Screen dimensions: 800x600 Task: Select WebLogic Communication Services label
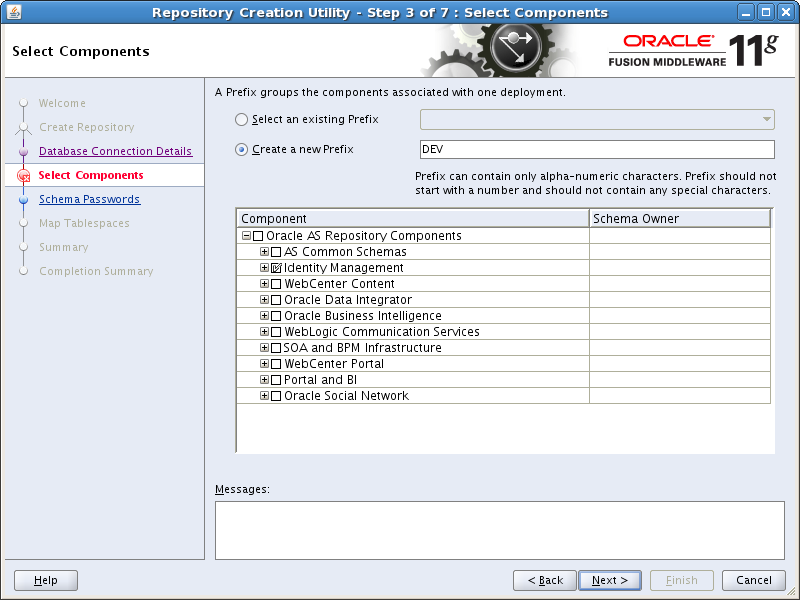pos(382,332)
